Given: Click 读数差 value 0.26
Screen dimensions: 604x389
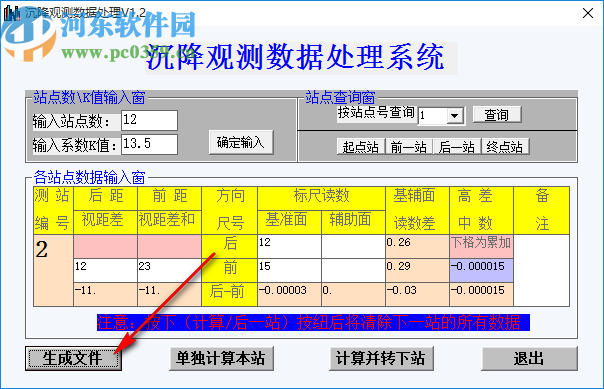Looking at the screenshot, I should (417, 246).
